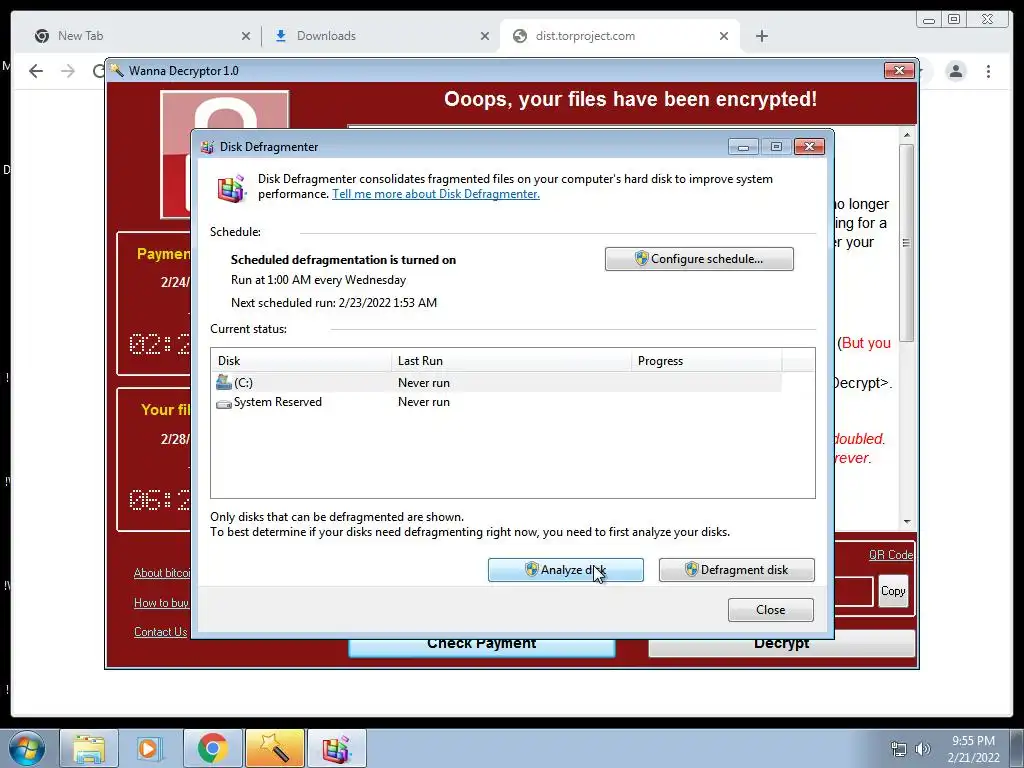Image resolution: width=1024 pixels, height=768 pixels.
Task: Go forward in Chrome
Action: (x=68, y=71)
